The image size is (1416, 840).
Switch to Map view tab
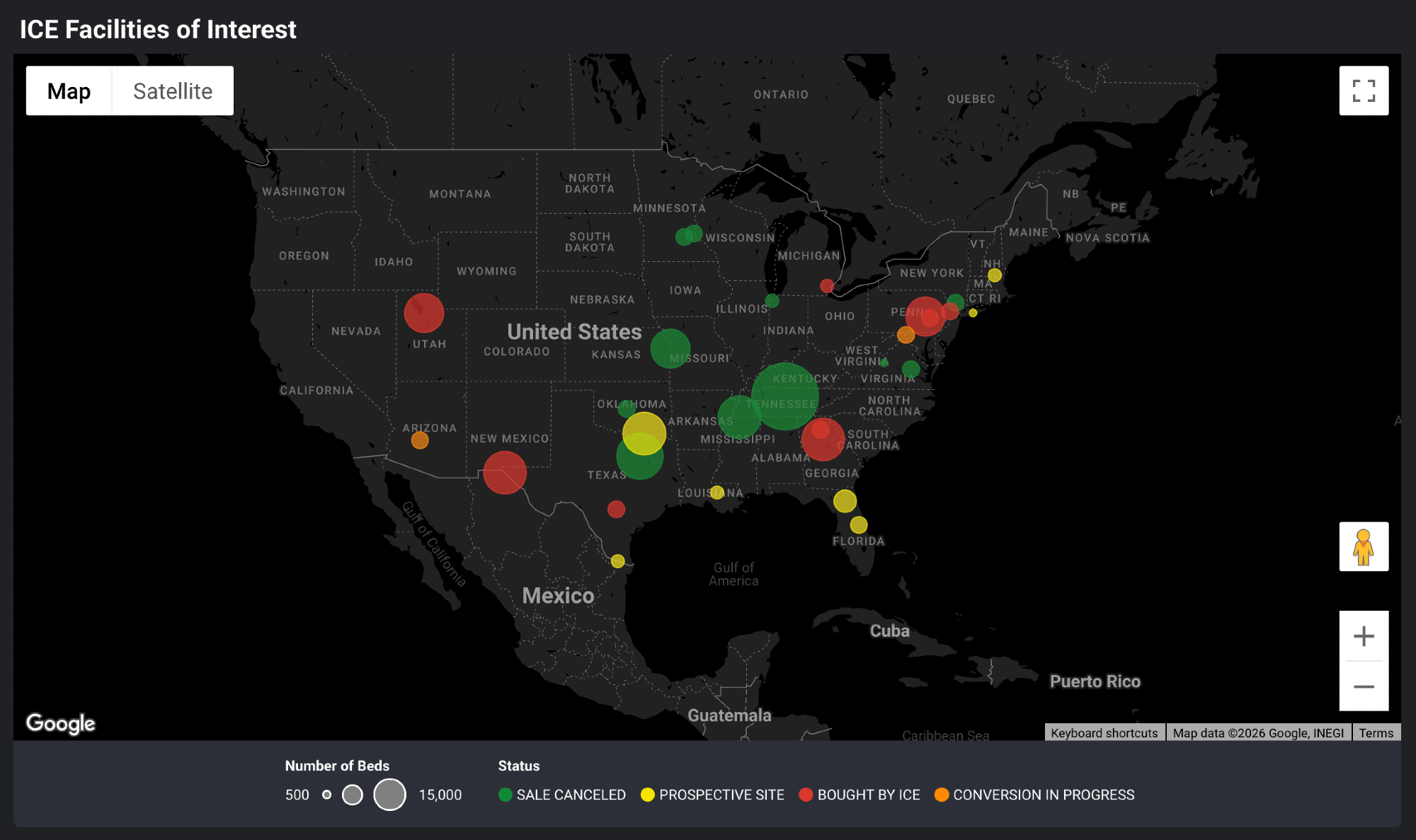(x=69, y=91)
